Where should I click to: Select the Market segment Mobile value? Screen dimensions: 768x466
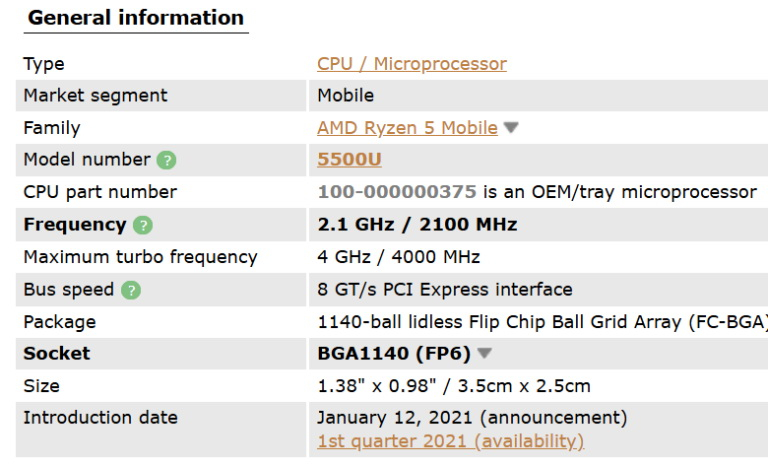point(345,96)
